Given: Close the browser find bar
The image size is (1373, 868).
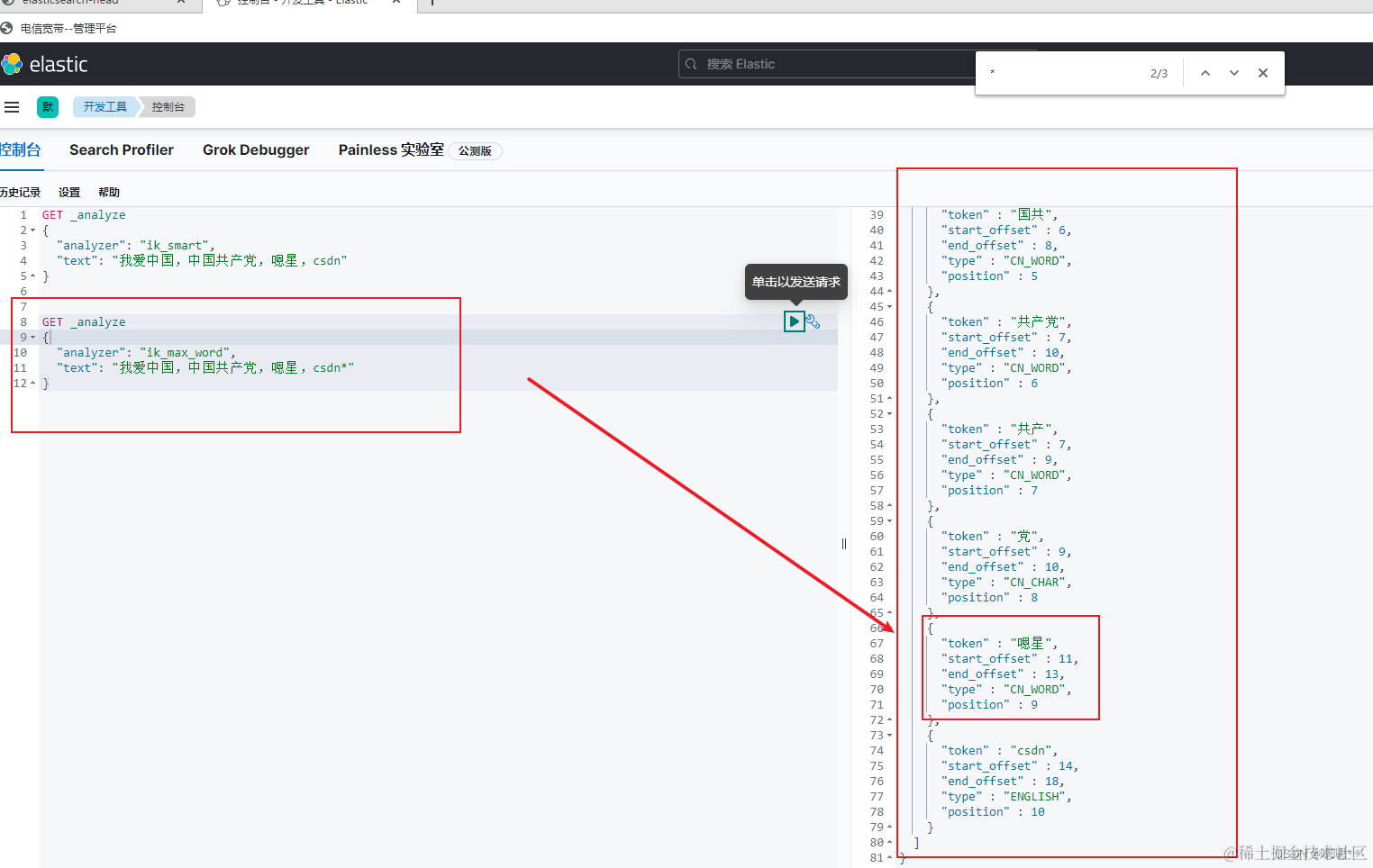Looking at the screenshot, I should coord(1263,73).
